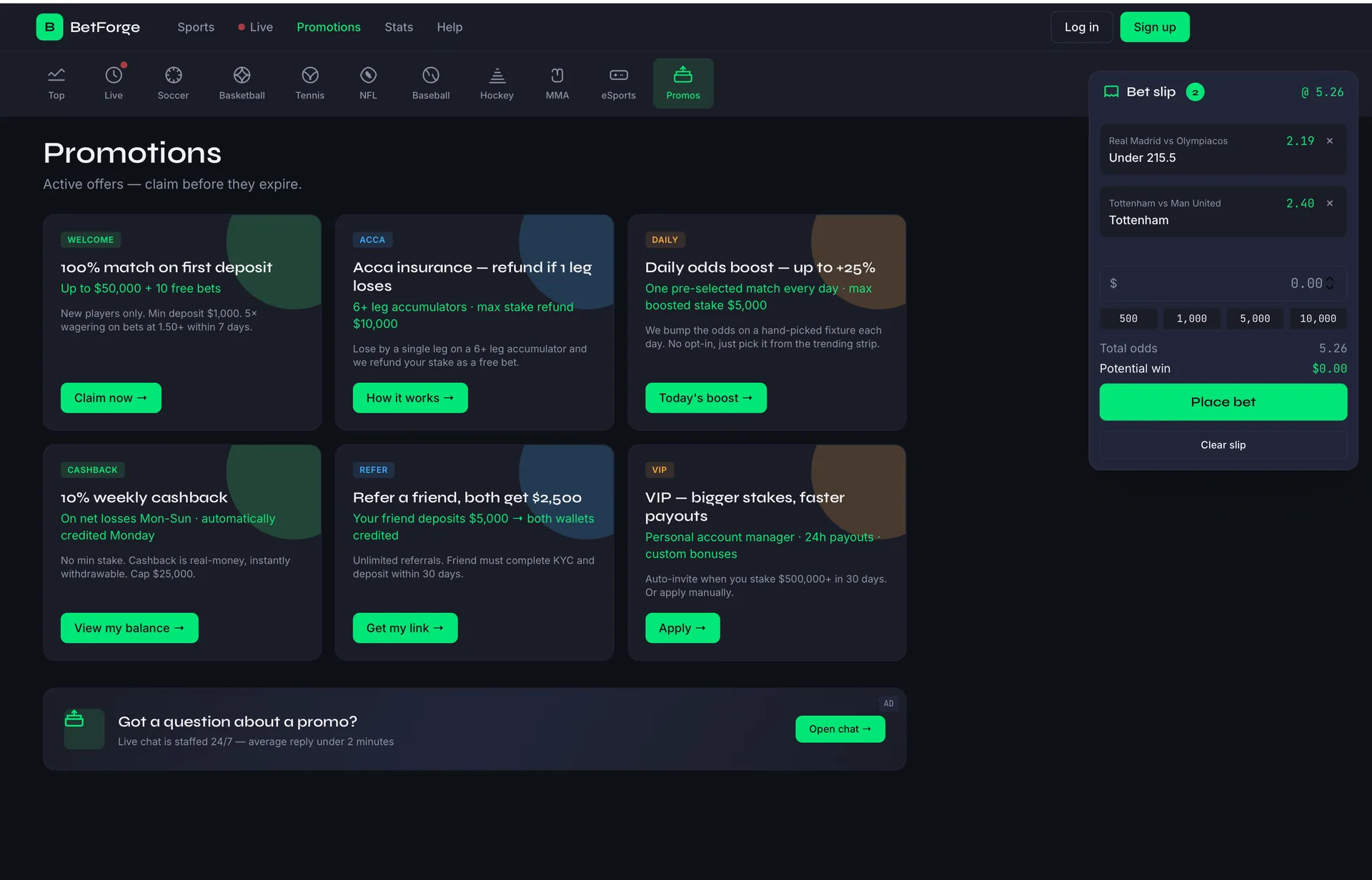Open chat about a promo
The height and width of the screenshot is (880, 1372).
pyautogui.click(x=840, y=729)
